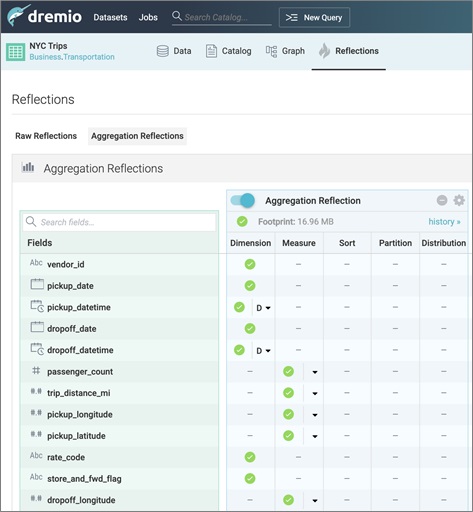This screenshot has width=473, height=512.
Task: Click the Data database icon
Action: (x=163, y=51)
